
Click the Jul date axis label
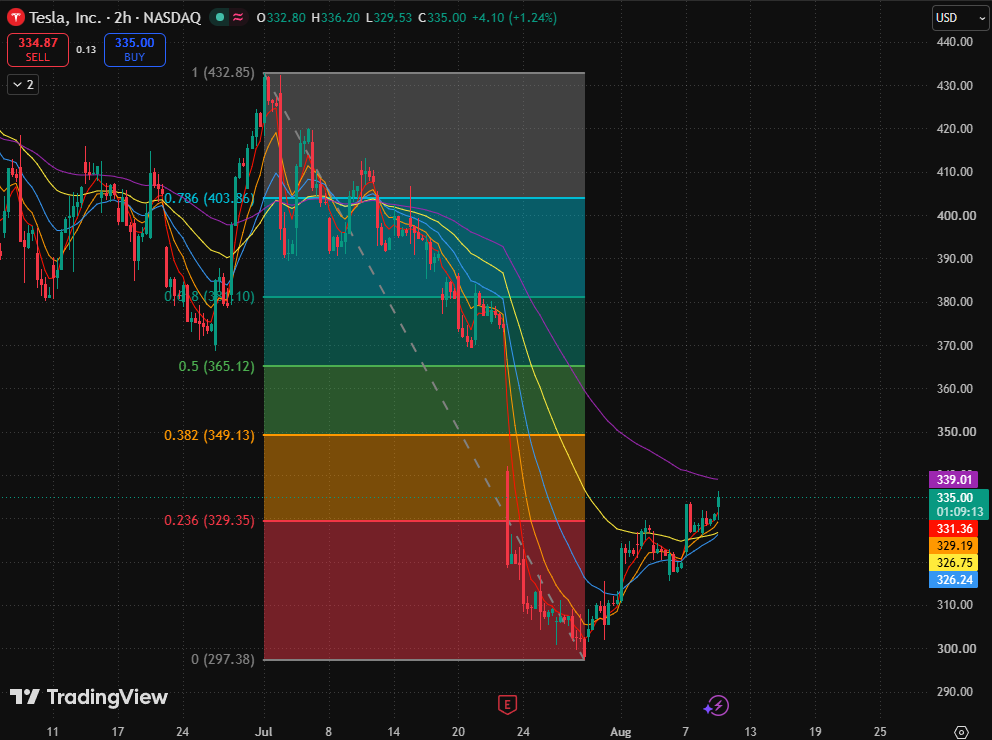click(264, 732)
